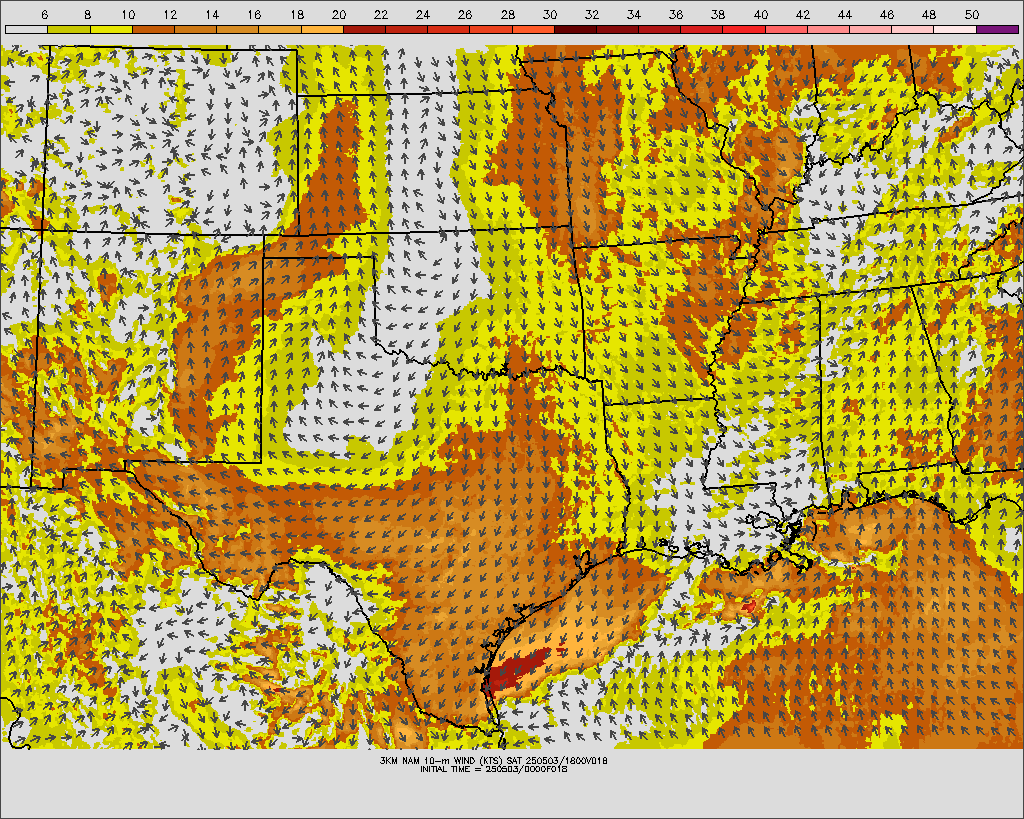Click the "14" legend label

click(x=212, y=14)
